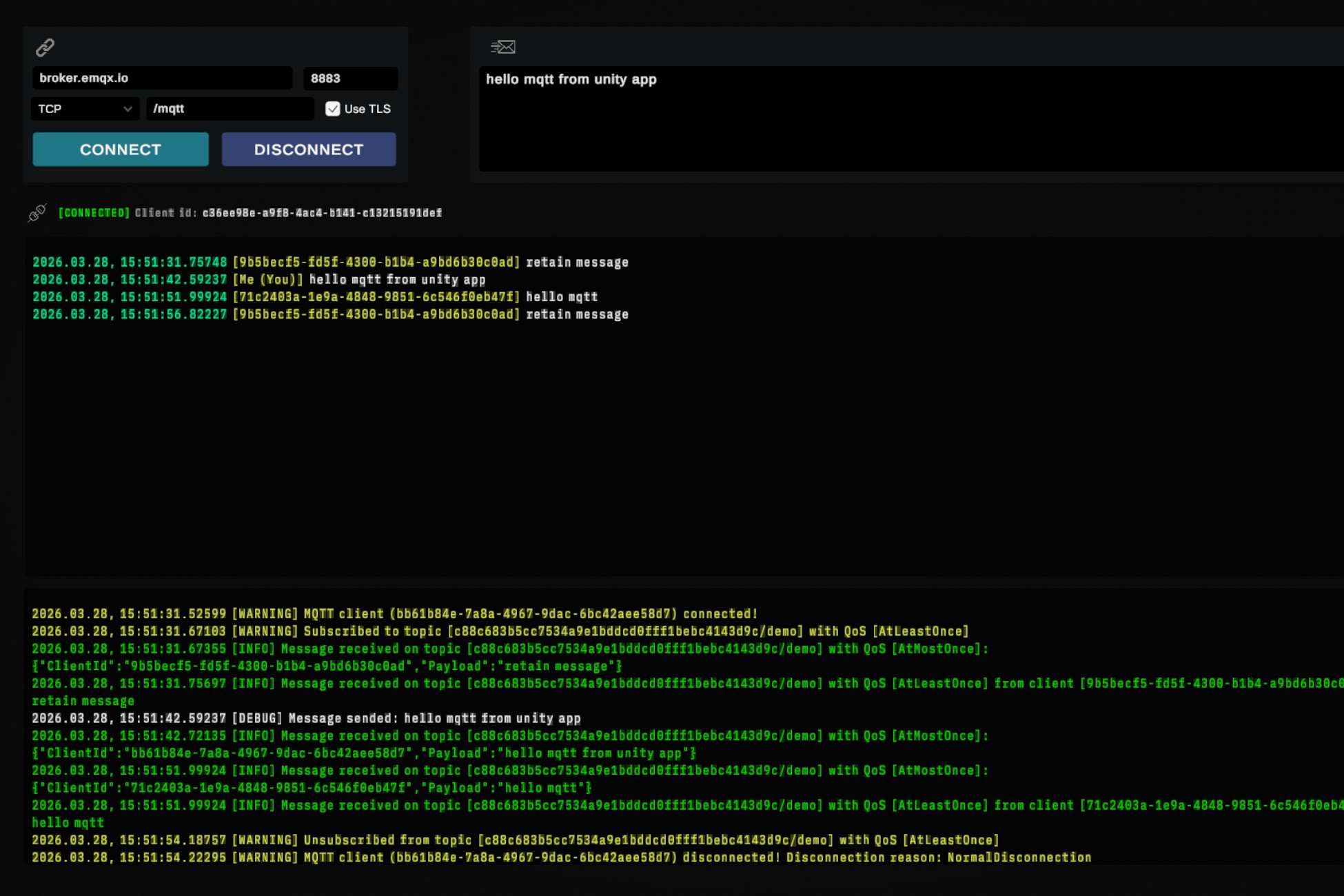Click the [Me (You)] hello mqtt row
The height and width of the screenshot is (896, 1344).
click(x=259, y=280)
